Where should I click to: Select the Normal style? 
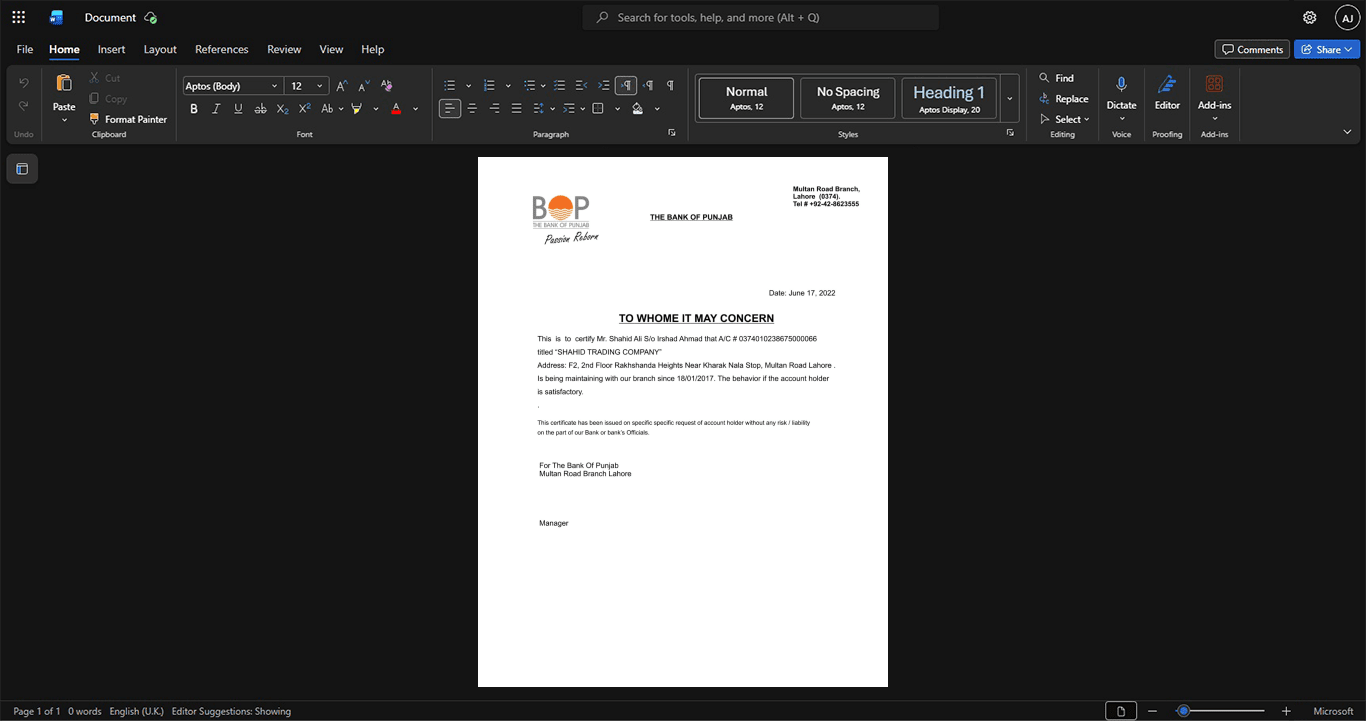(x=746, y=98)
